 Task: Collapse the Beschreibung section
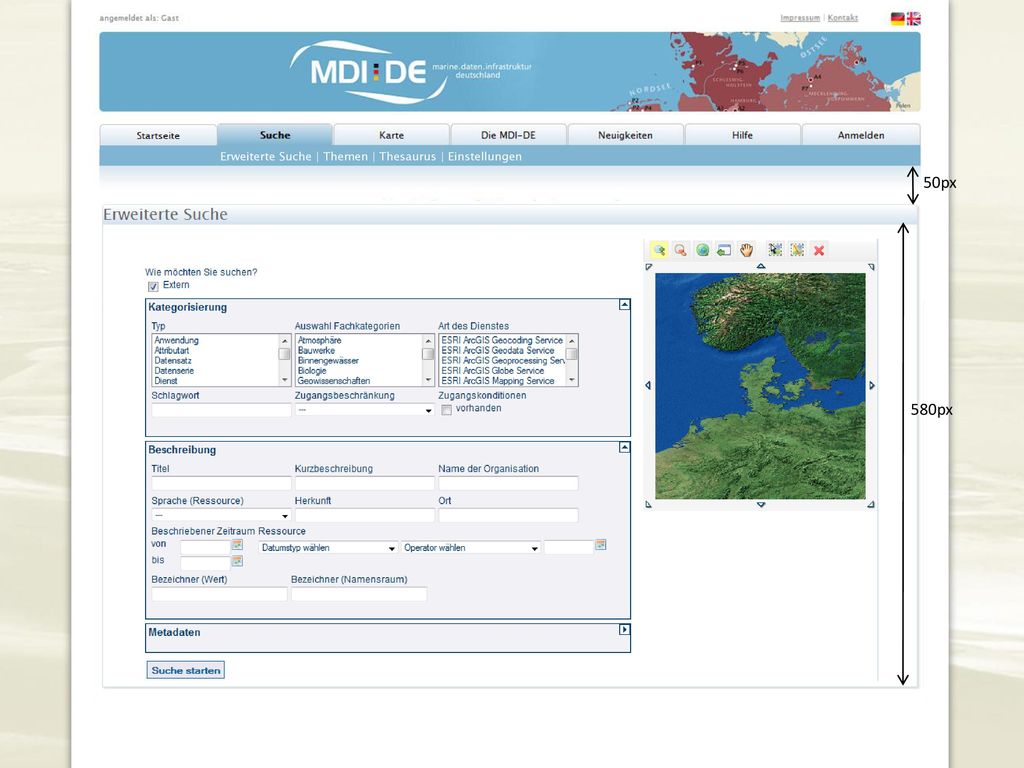pyautogui.click(x=624, y=447)
